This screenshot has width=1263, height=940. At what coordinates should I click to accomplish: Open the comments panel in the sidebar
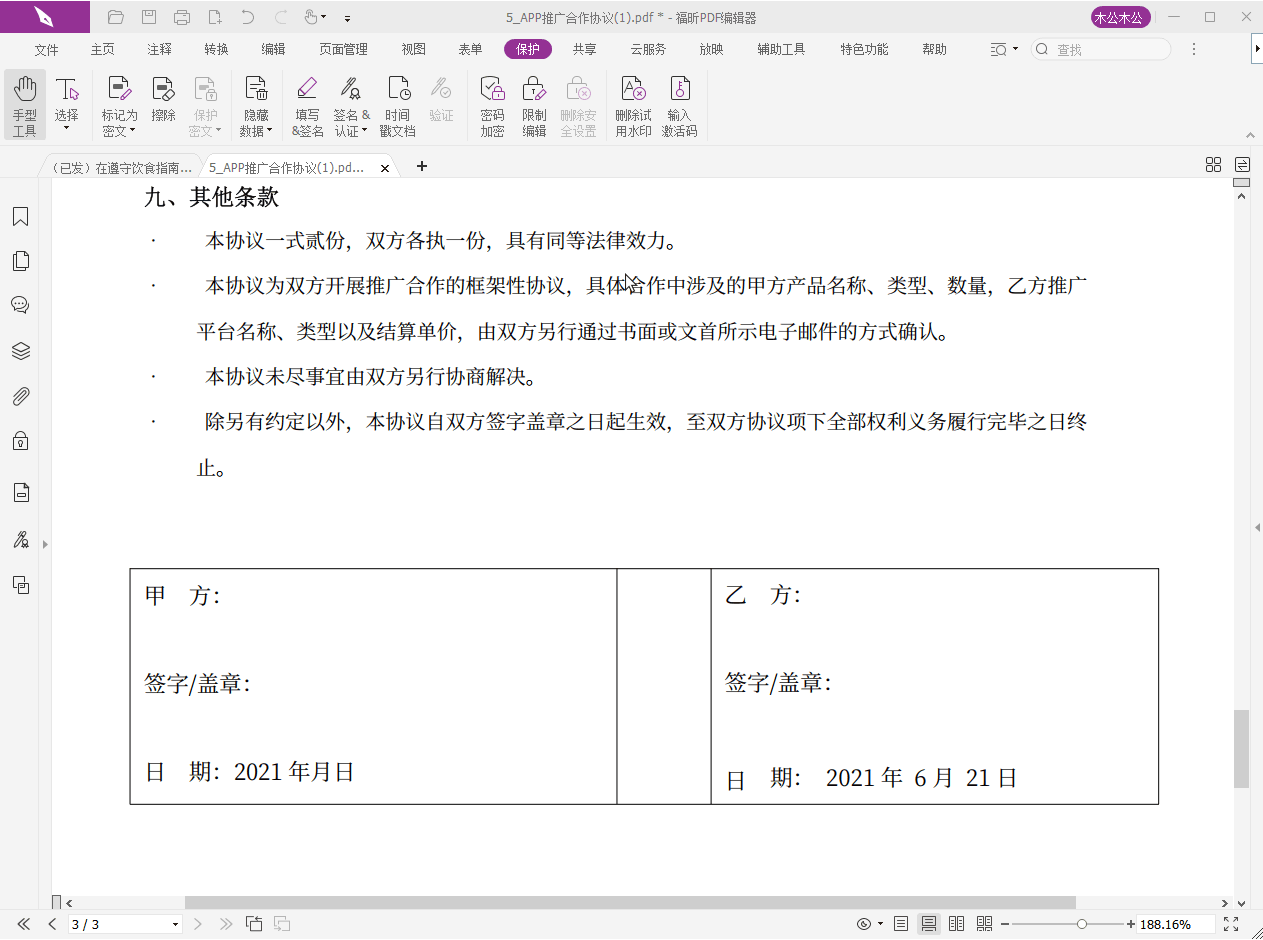[x=20, y=305]
